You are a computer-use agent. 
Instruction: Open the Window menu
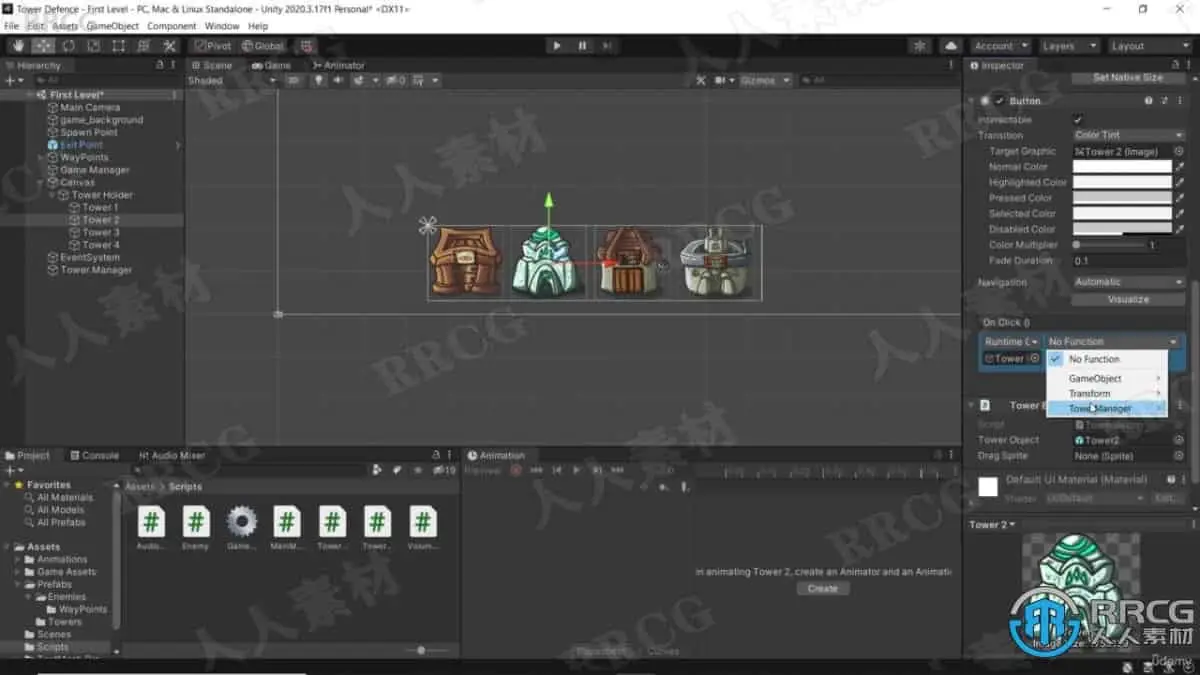pos(222,26)
